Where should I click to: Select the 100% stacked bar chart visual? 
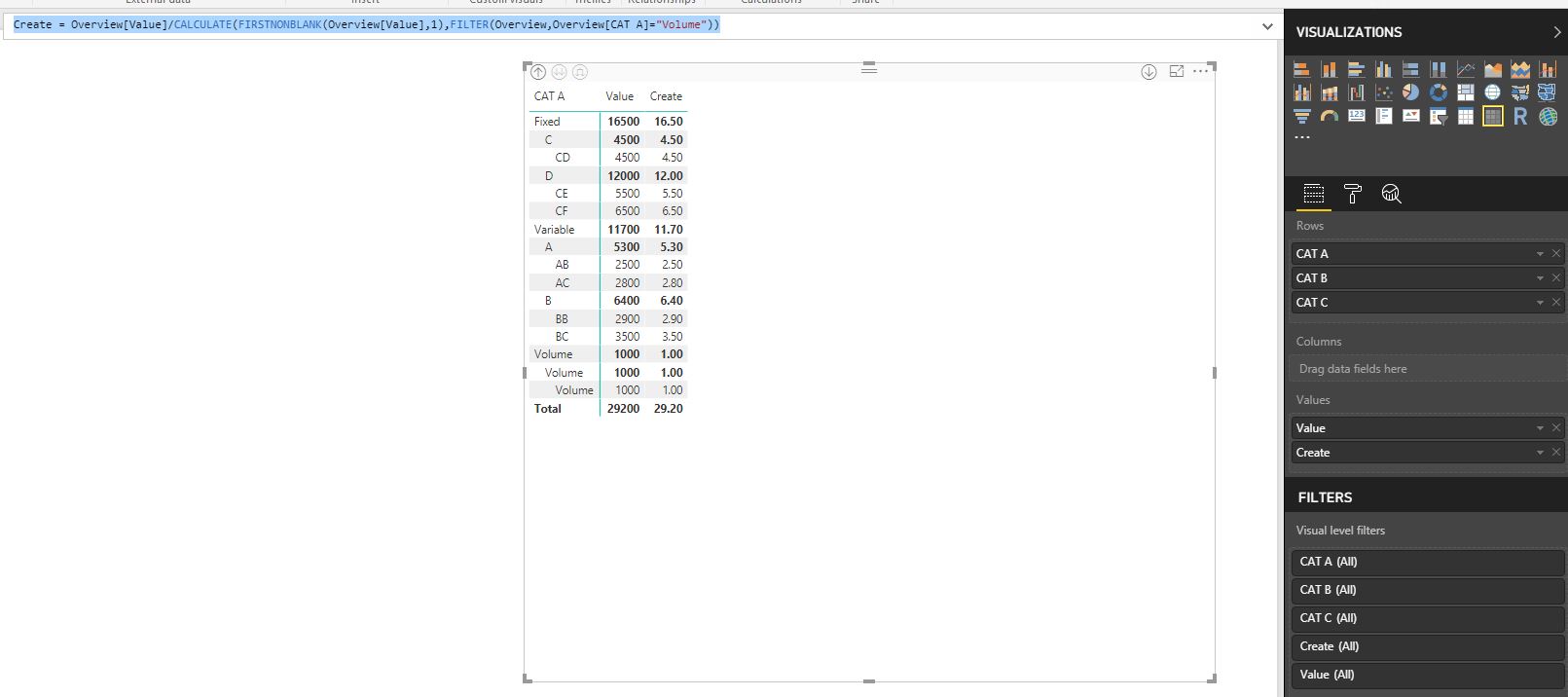[x=1411, y=69]
